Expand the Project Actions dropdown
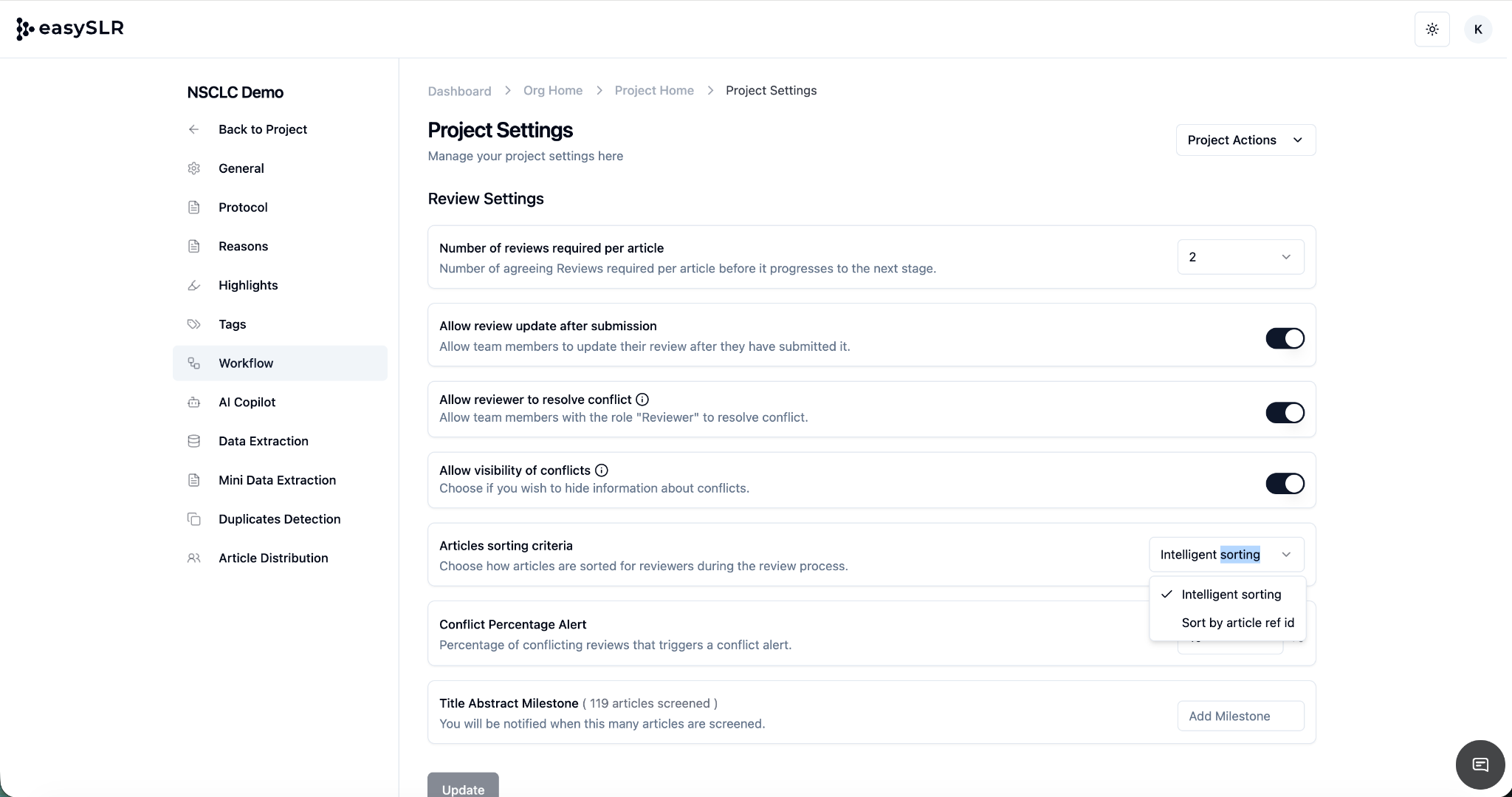1512x797 pixels. coord(1245,140)
